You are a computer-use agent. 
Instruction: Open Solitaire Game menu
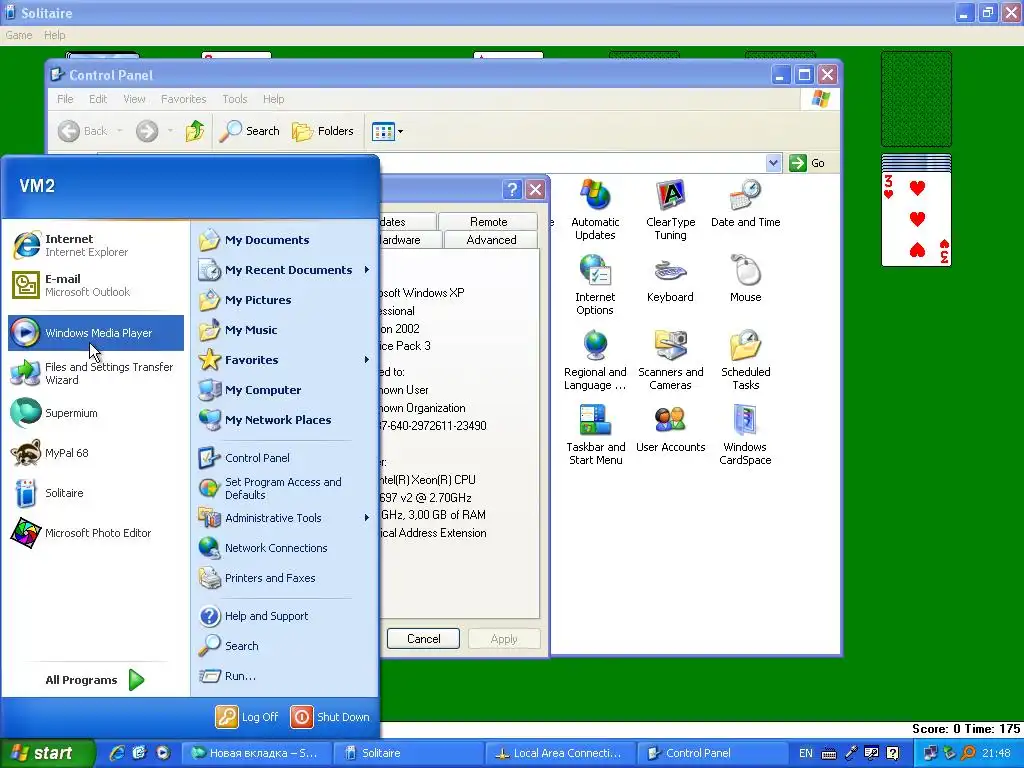18,35
